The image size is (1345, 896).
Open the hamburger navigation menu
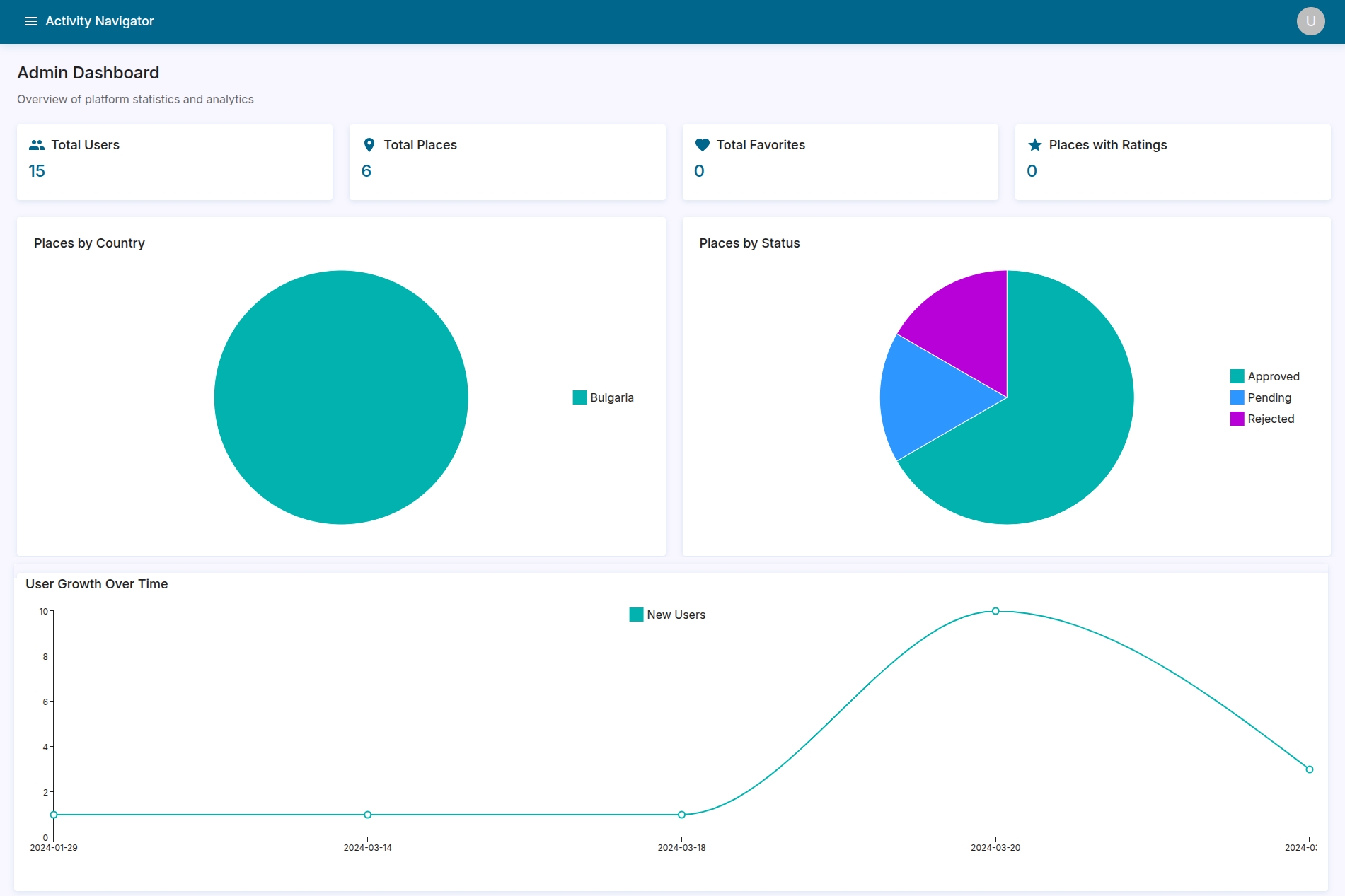pyautogui.click(x=30, y=21)
